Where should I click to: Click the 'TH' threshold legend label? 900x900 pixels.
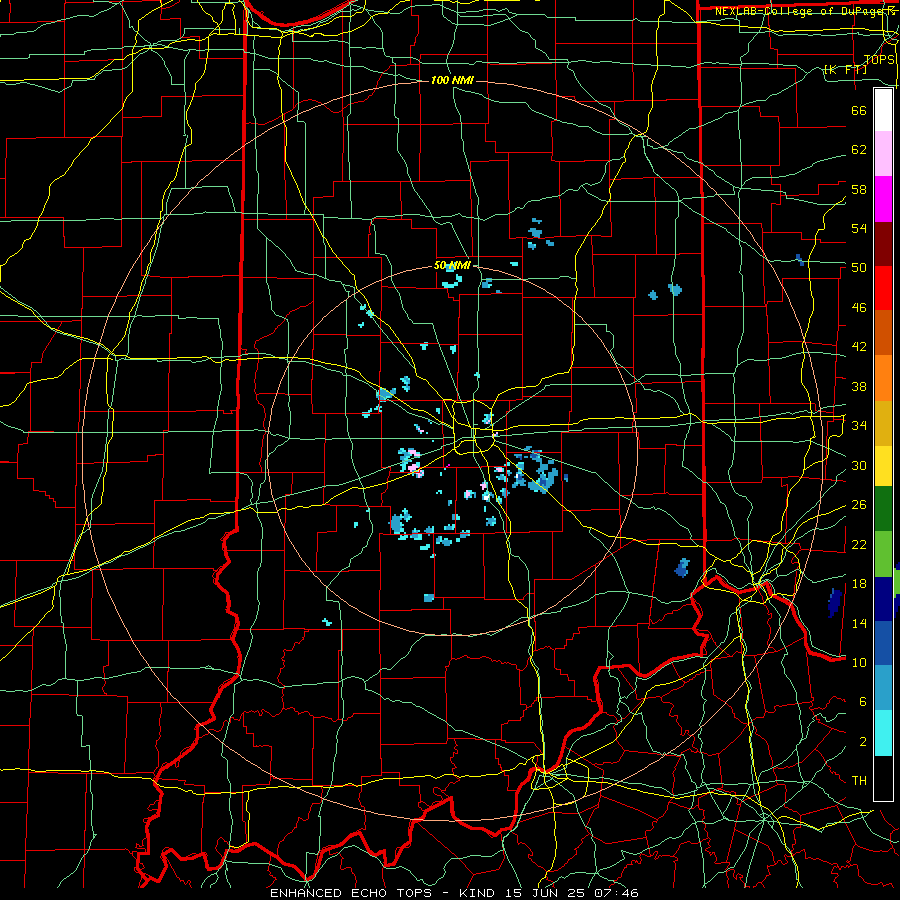(859, 780)
